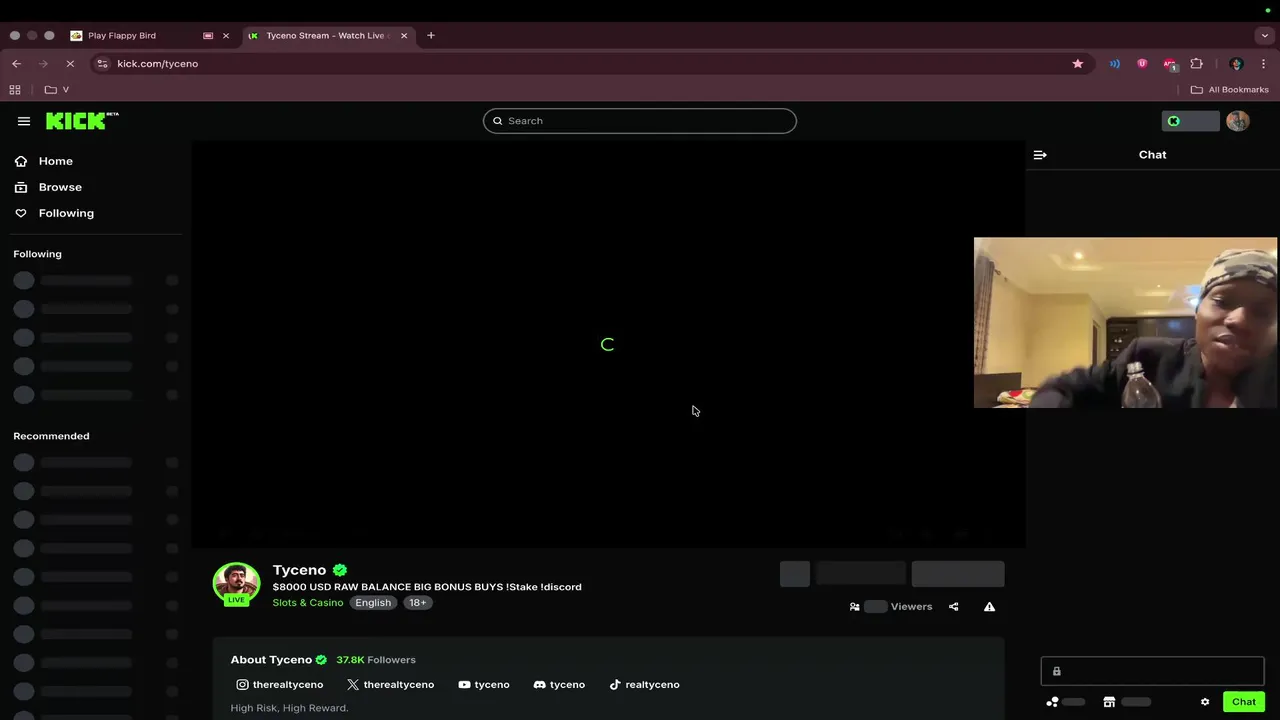Image resolution: width=1280 pixels, height=720 pixels.
Task: Click the Tyceno channel name
Action: [299, 570]
